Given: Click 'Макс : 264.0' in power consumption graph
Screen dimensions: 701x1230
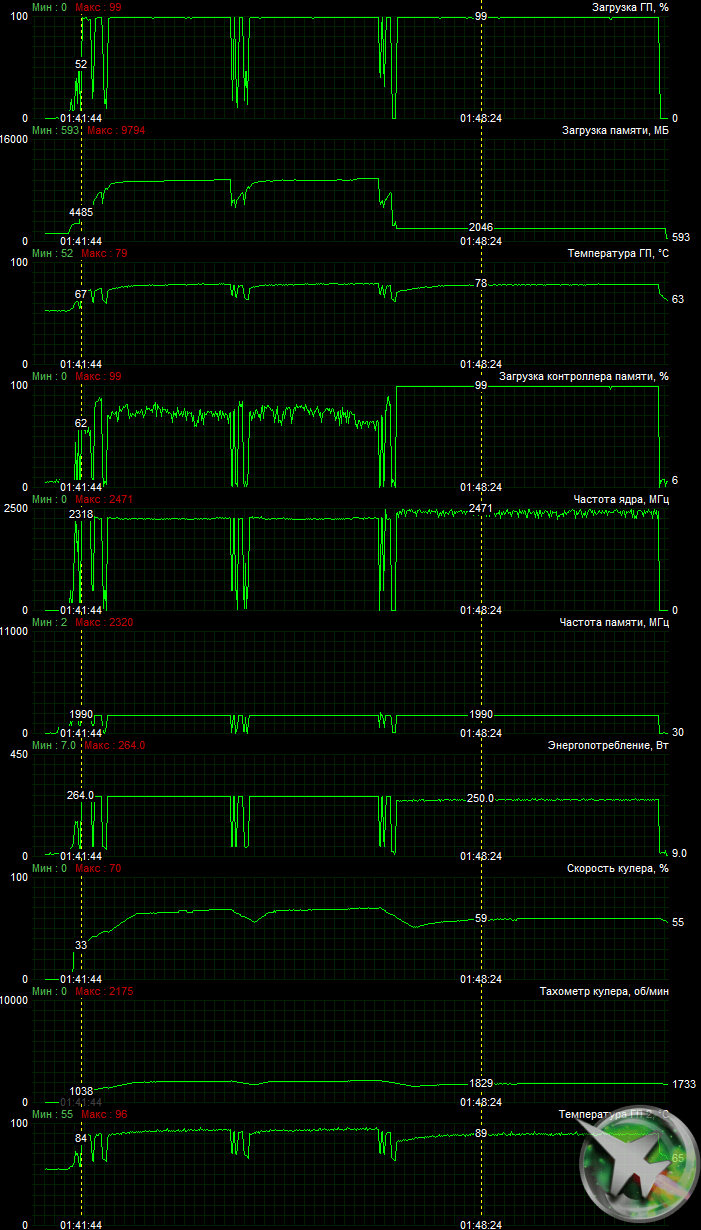Looking at the screenshot, I should tap(115, 745).
